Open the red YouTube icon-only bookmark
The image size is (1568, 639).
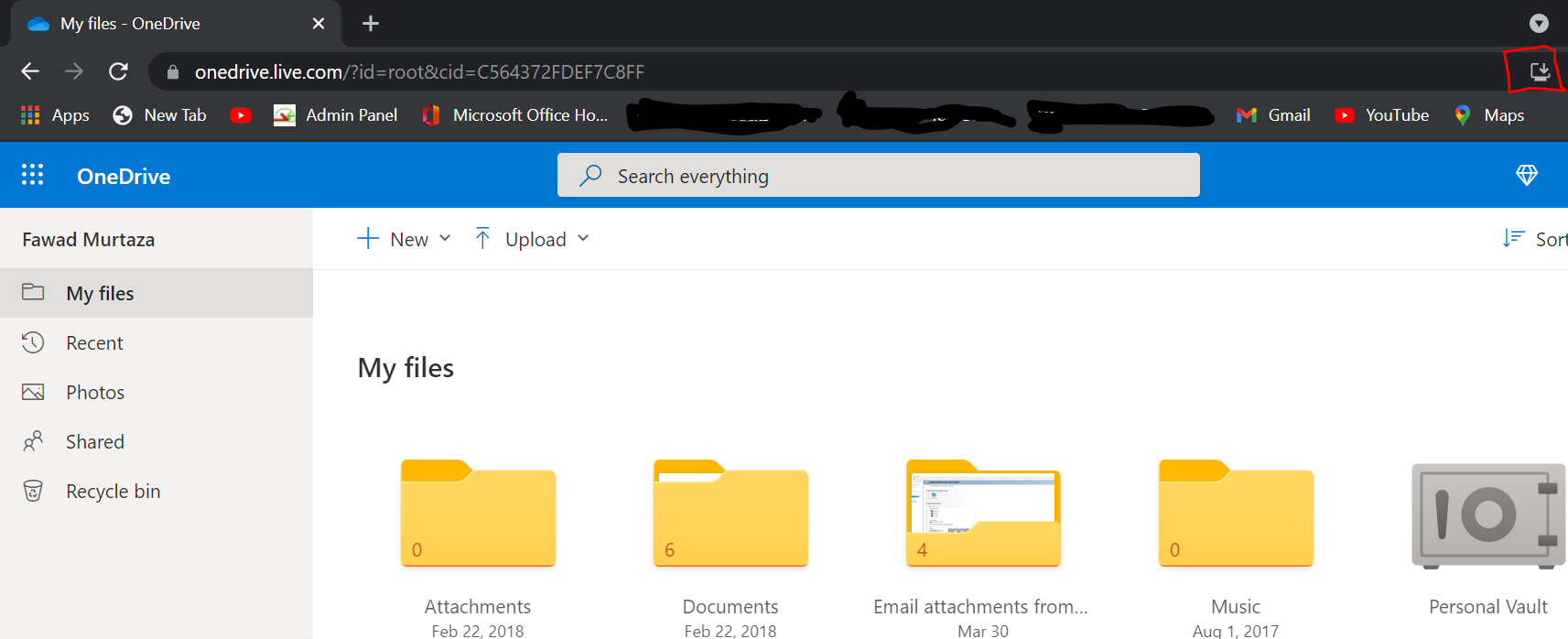[241, 115]
